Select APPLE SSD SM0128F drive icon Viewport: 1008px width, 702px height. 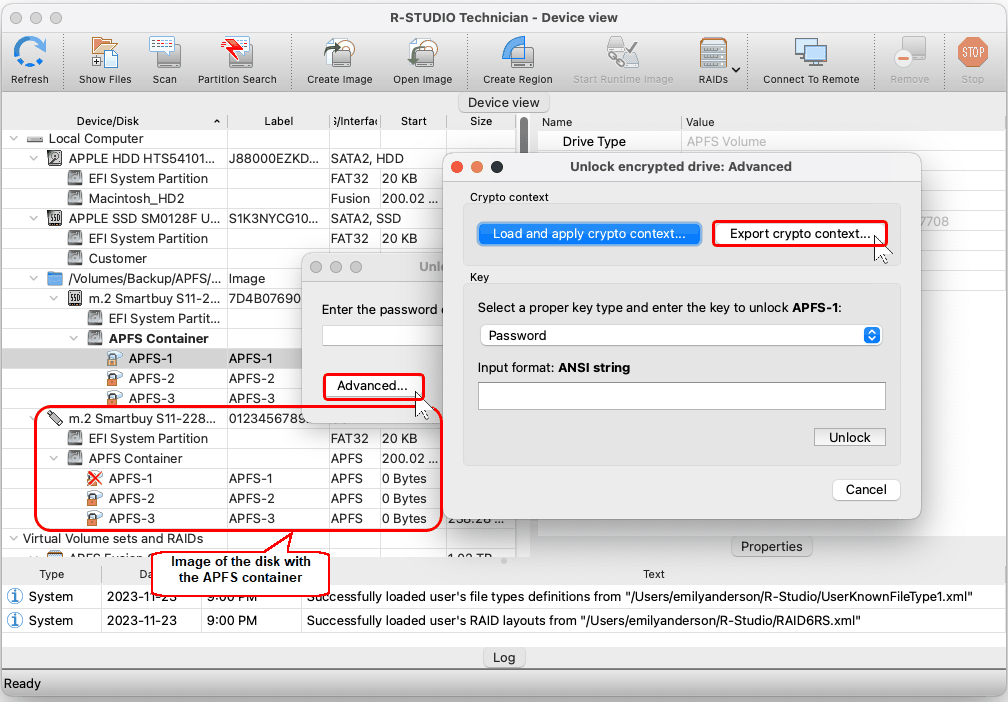click(x=55, y=218)
